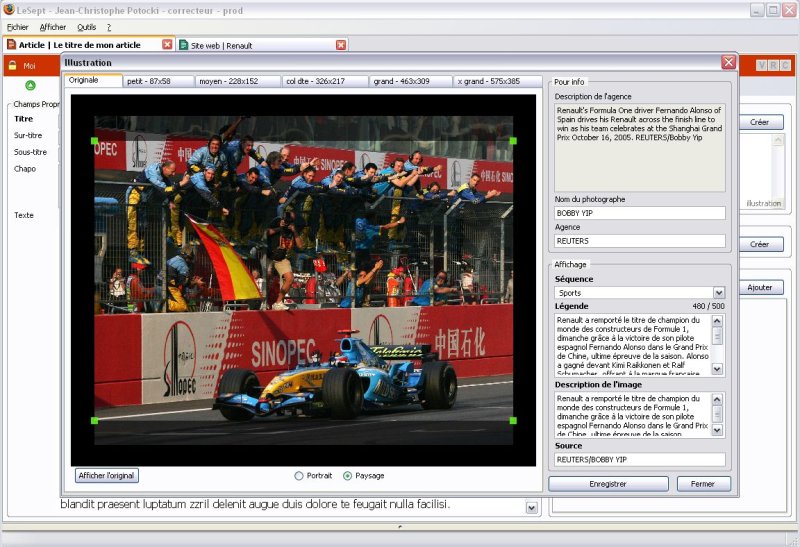Click Afficher l'original button
The width and height of the screenshot is (800, 547).
point(107,476)
